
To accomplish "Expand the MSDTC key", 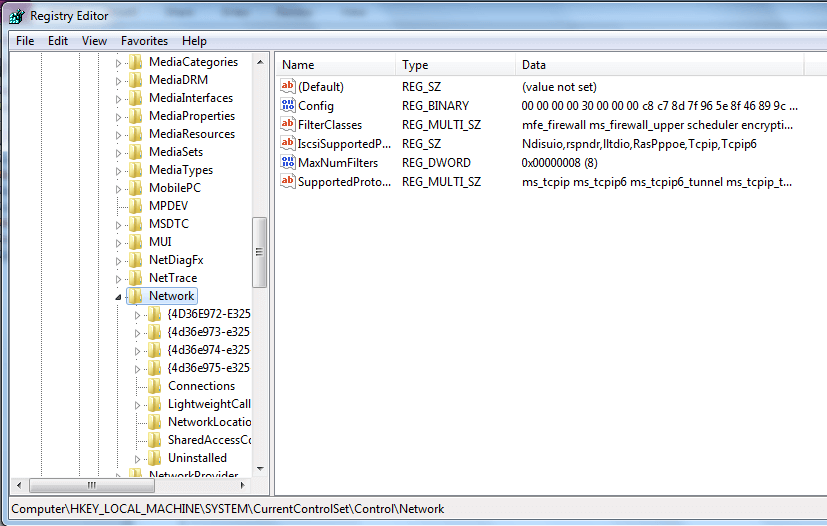I will point(118,225).
